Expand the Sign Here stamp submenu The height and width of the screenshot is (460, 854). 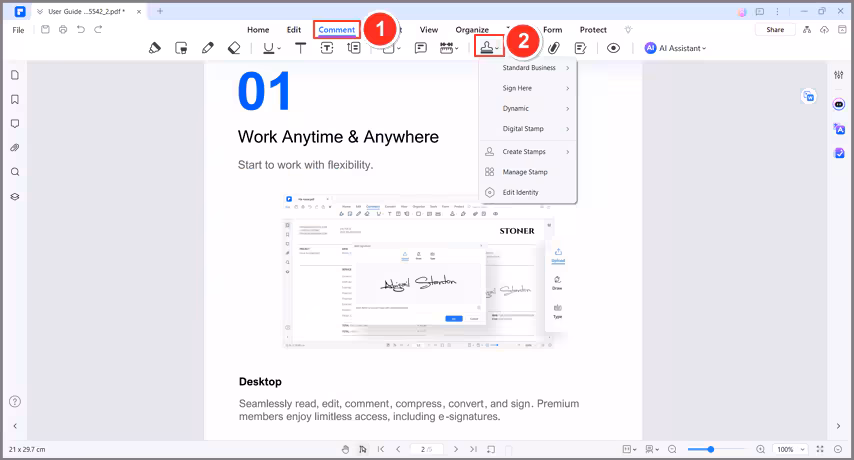[528, 88]
